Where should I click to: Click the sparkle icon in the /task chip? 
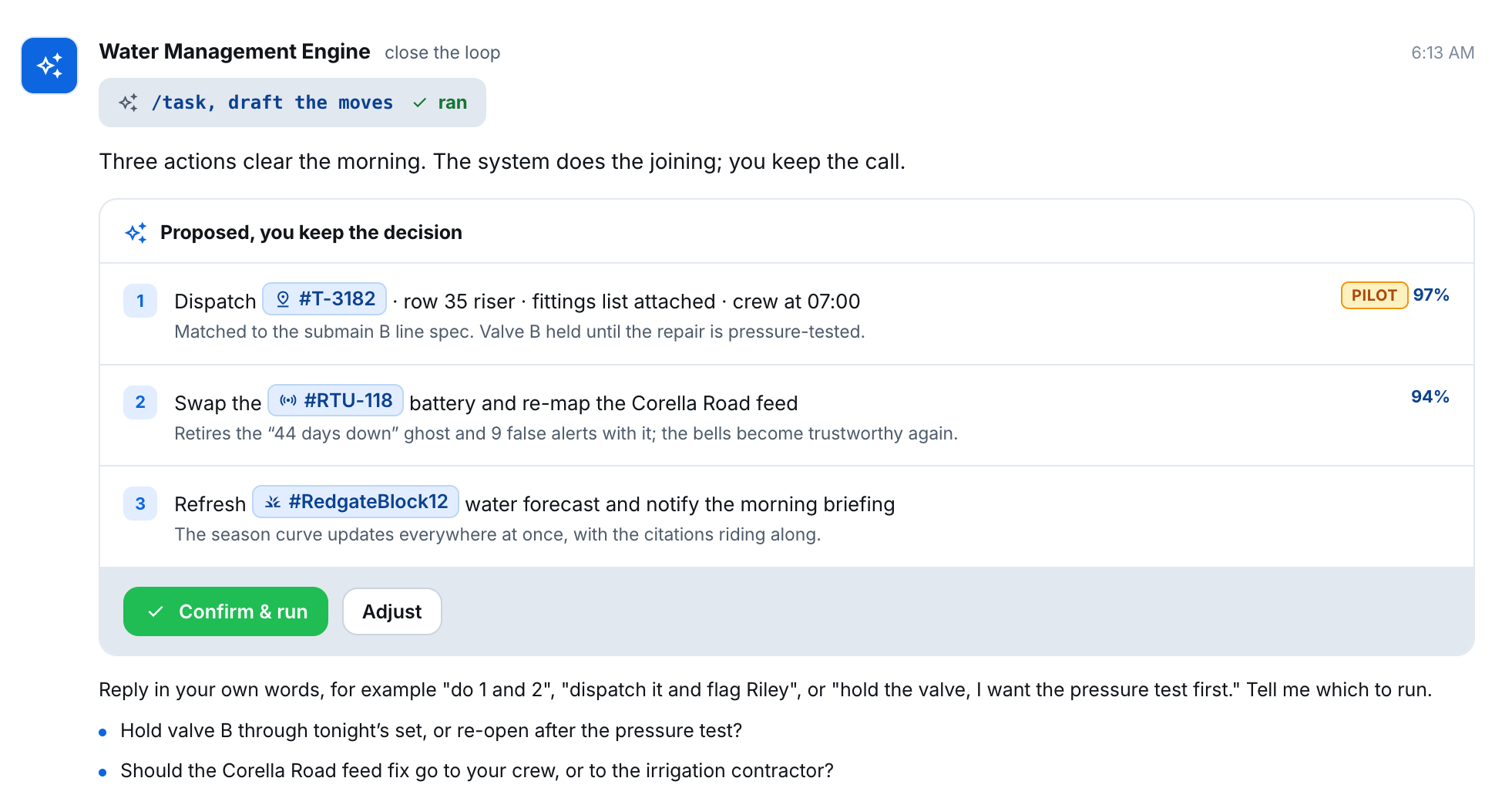click(x=129, y=103)
